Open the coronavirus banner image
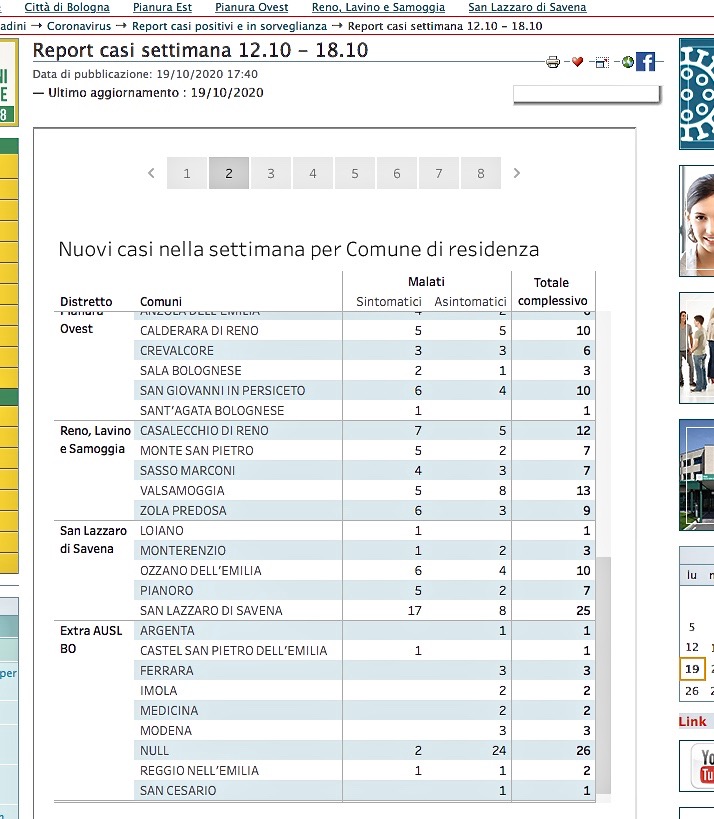Image resolution: width=714 pixels, height=819 pixels. 697,94
